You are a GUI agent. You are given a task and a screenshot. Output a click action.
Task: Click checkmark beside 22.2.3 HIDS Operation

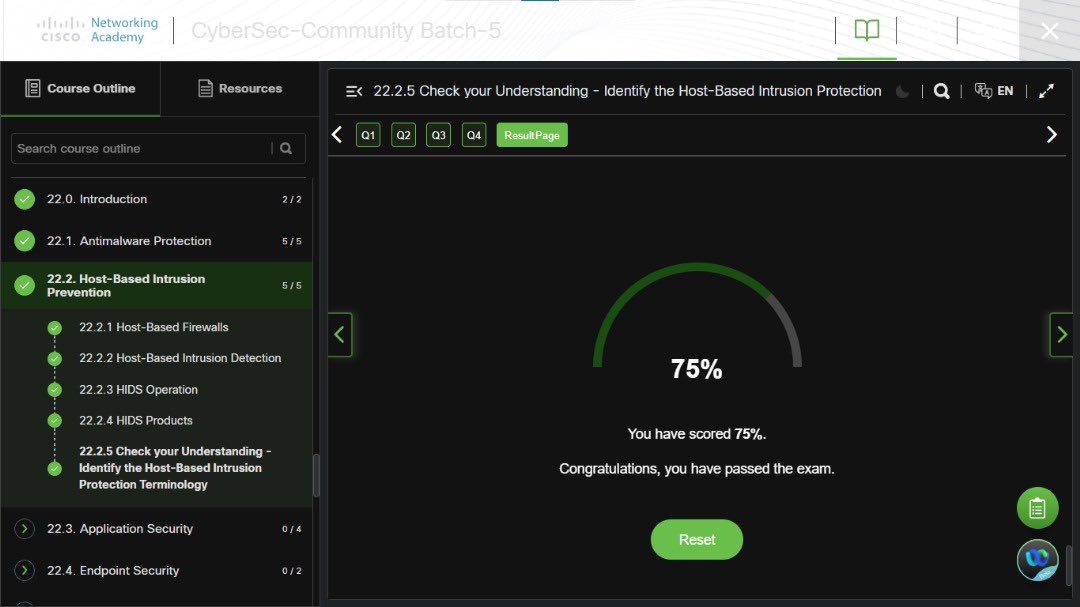54,390
